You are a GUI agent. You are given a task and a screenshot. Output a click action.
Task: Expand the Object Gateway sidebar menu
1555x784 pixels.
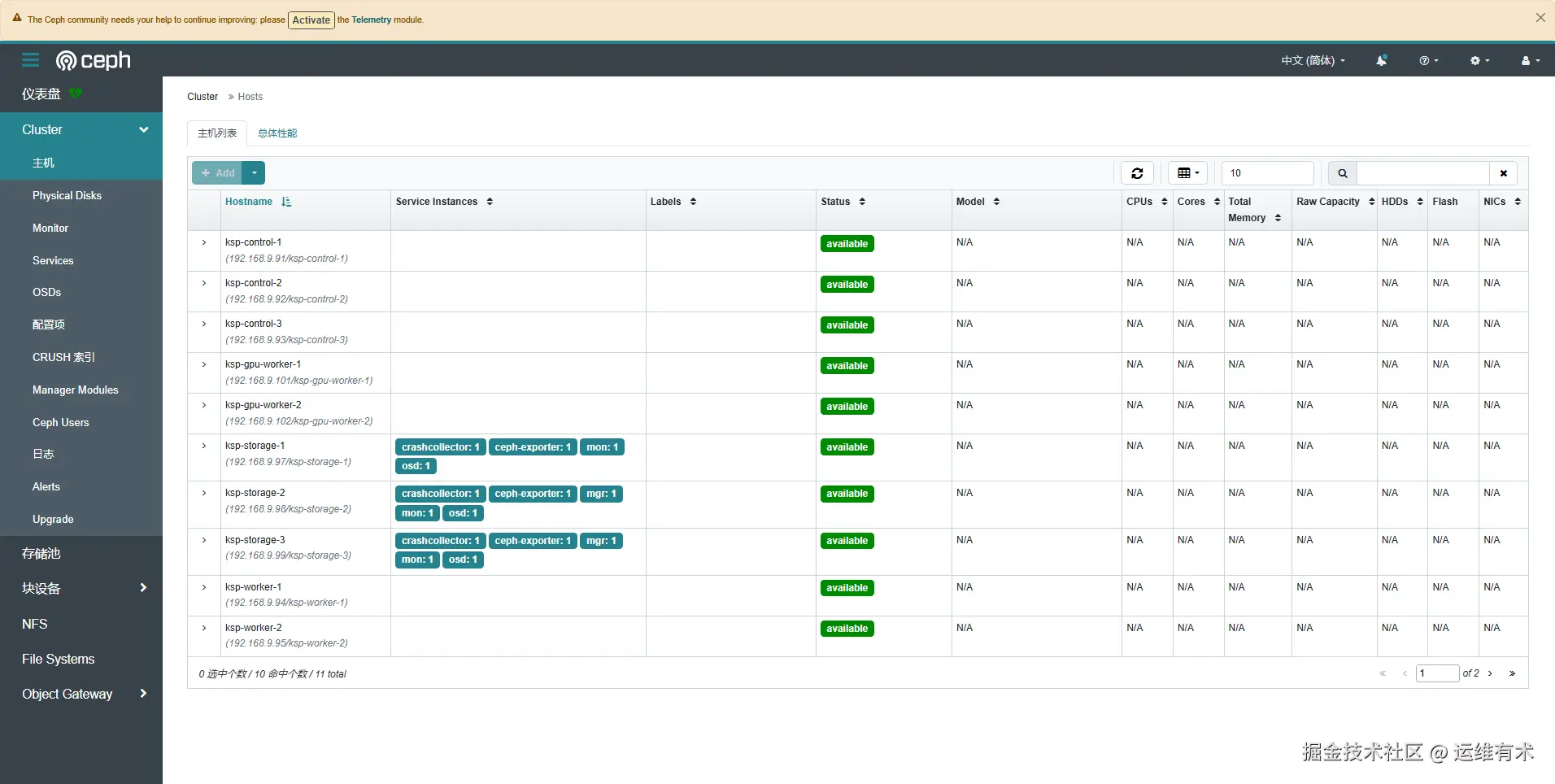click(x=81, y=694)
